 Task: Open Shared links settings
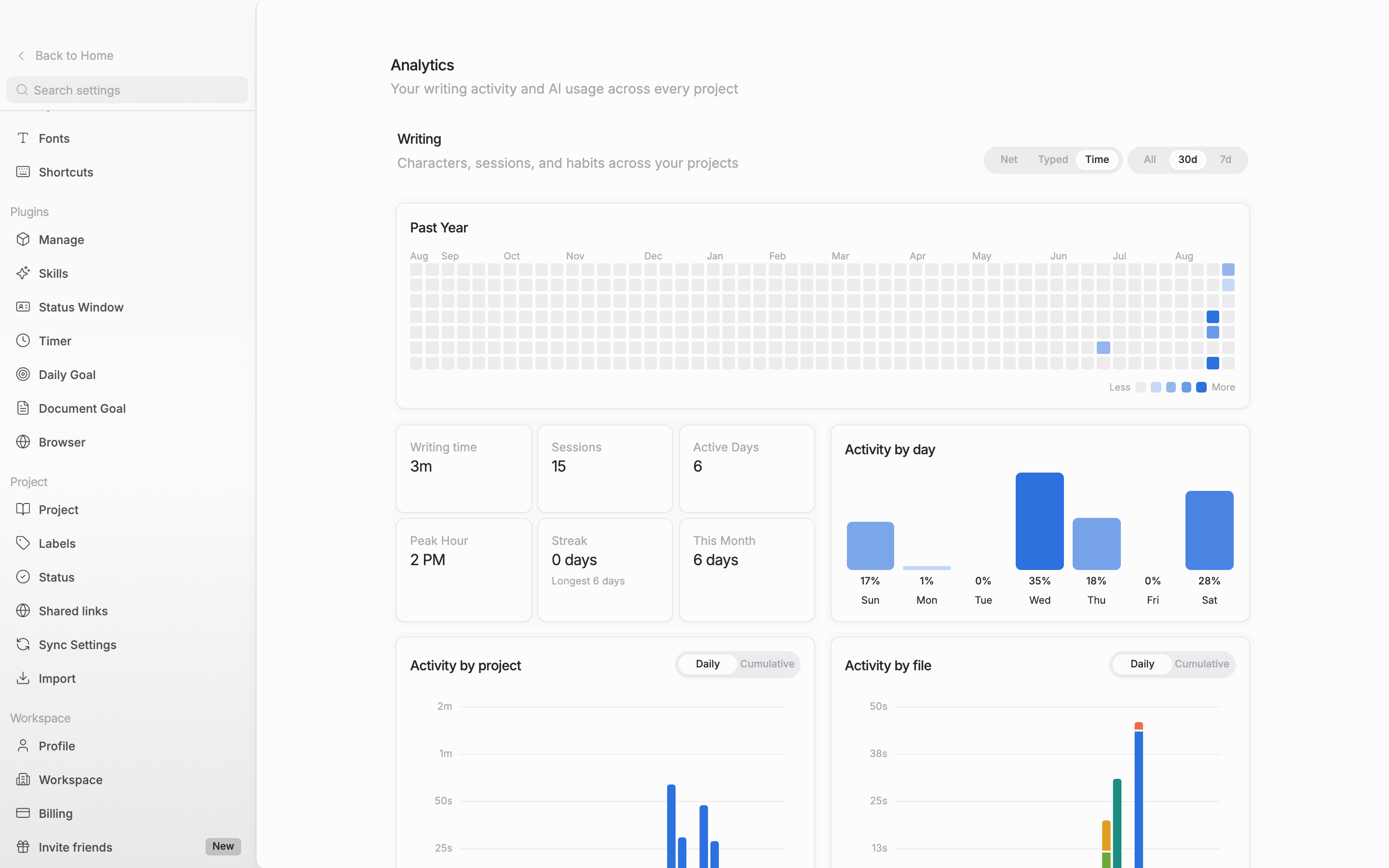coord(127,611)
